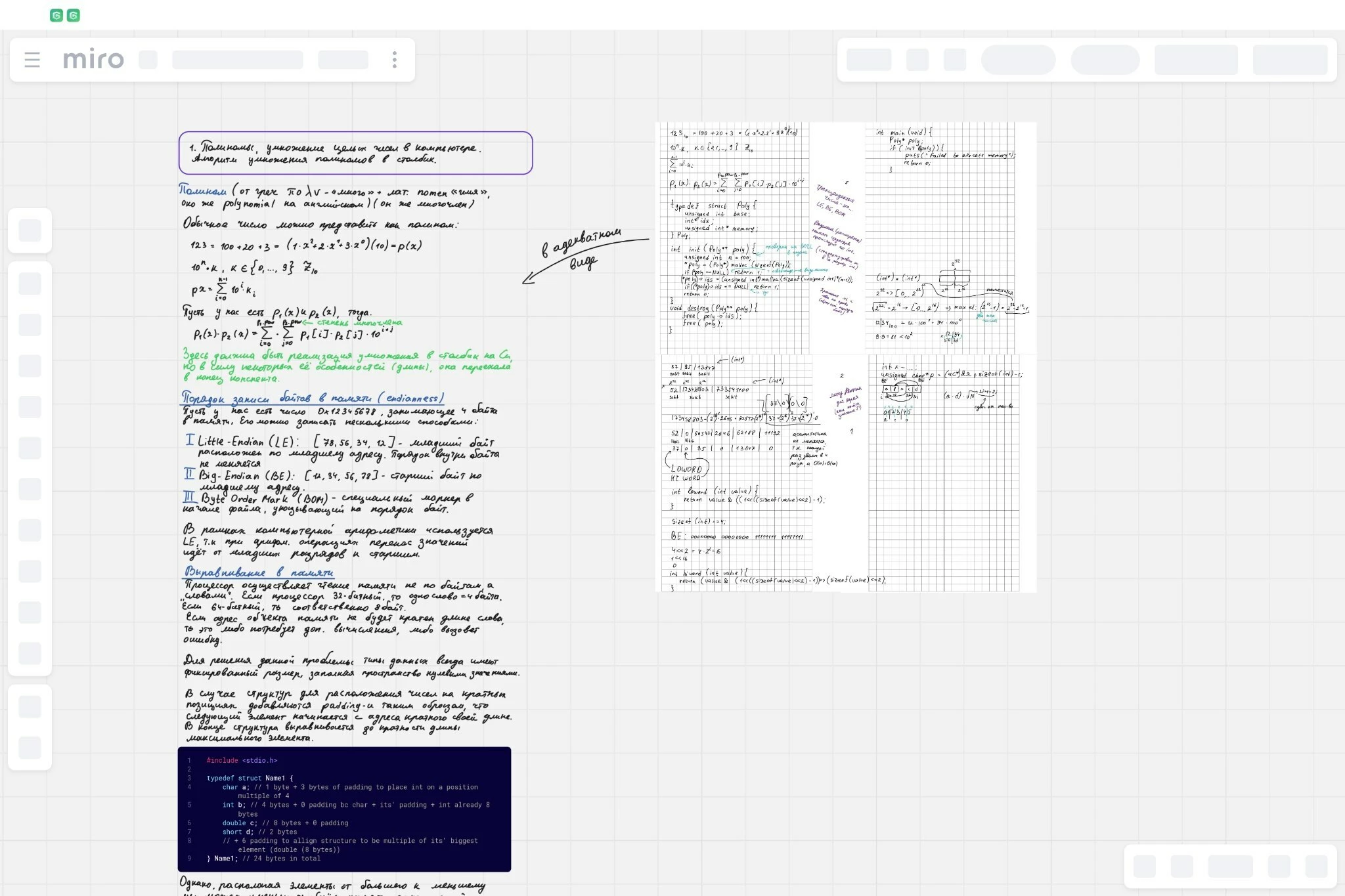Screen dimensions: 1345x896
Task: Select the "Выравнивание в памяти" heading
Action: 258,572
